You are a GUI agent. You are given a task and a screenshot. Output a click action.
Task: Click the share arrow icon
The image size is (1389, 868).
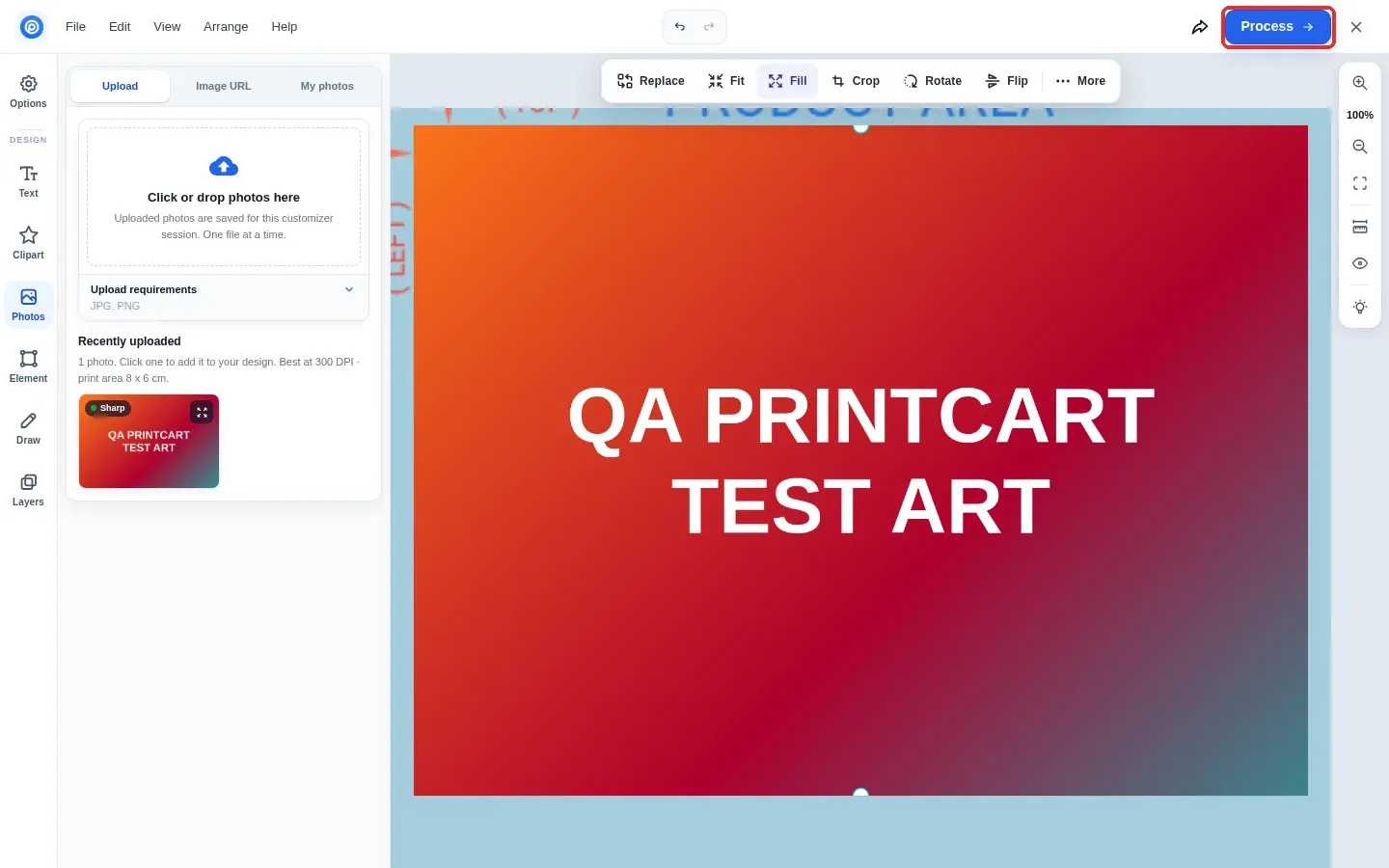pyautogui.click(x=1200, y=27)
